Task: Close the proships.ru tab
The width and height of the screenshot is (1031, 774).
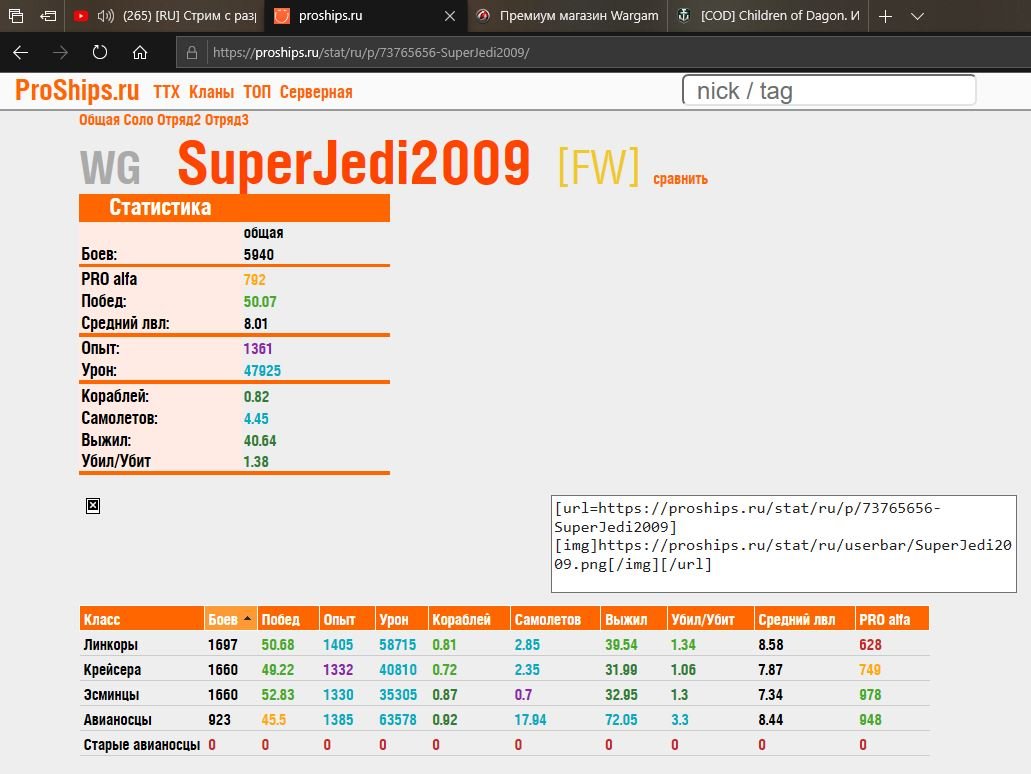Action: (450, 16)
